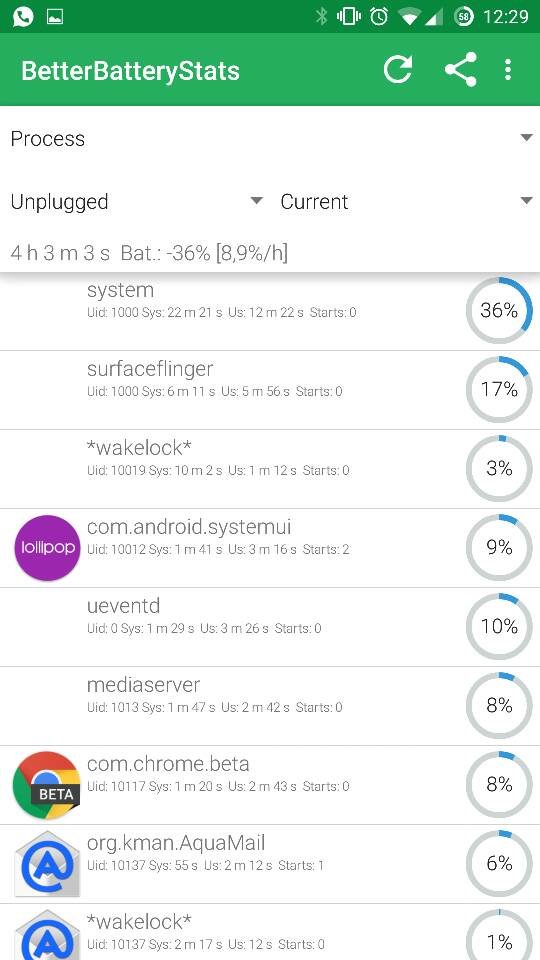Tap the purple lollipop systemui icon

coord(47,548)
